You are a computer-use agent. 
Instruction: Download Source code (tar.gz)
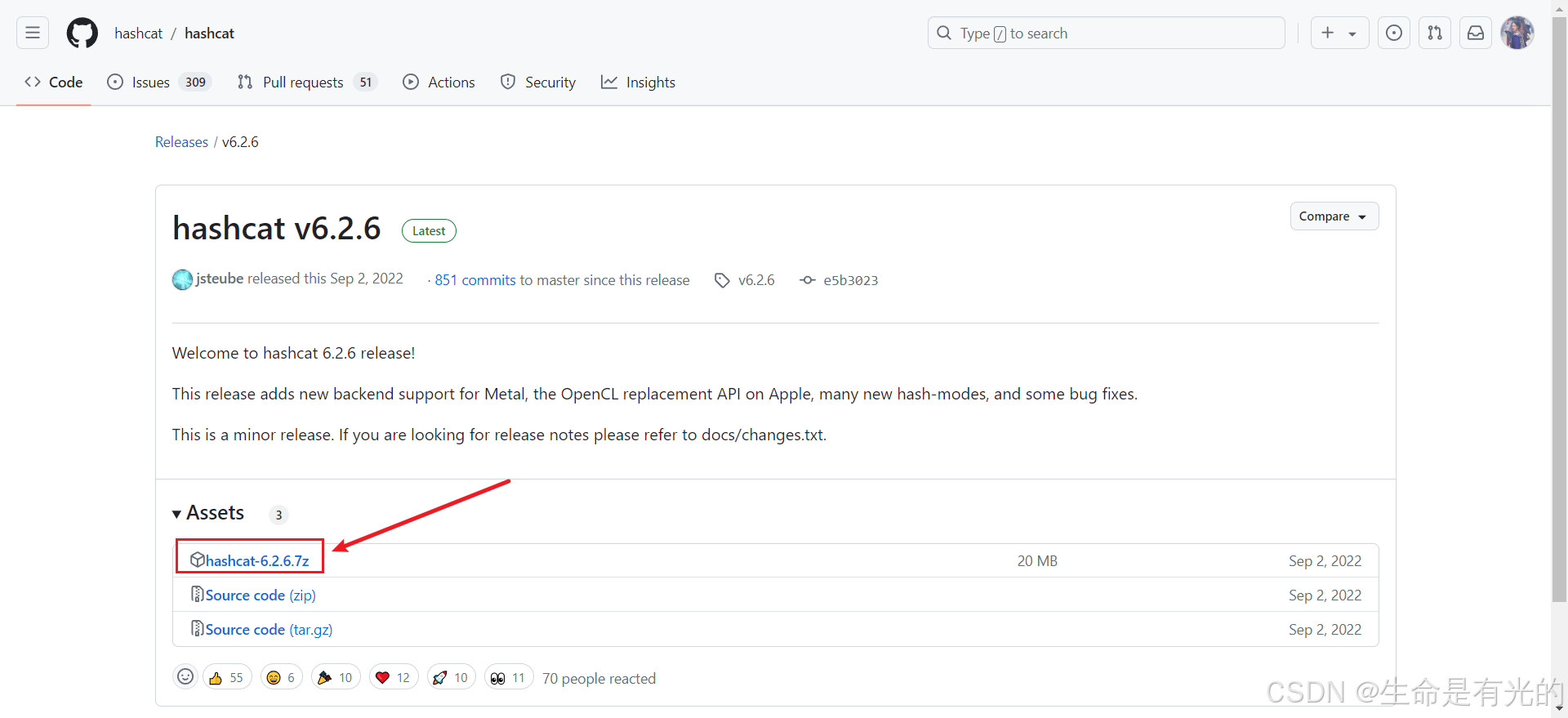pos(269,630)
